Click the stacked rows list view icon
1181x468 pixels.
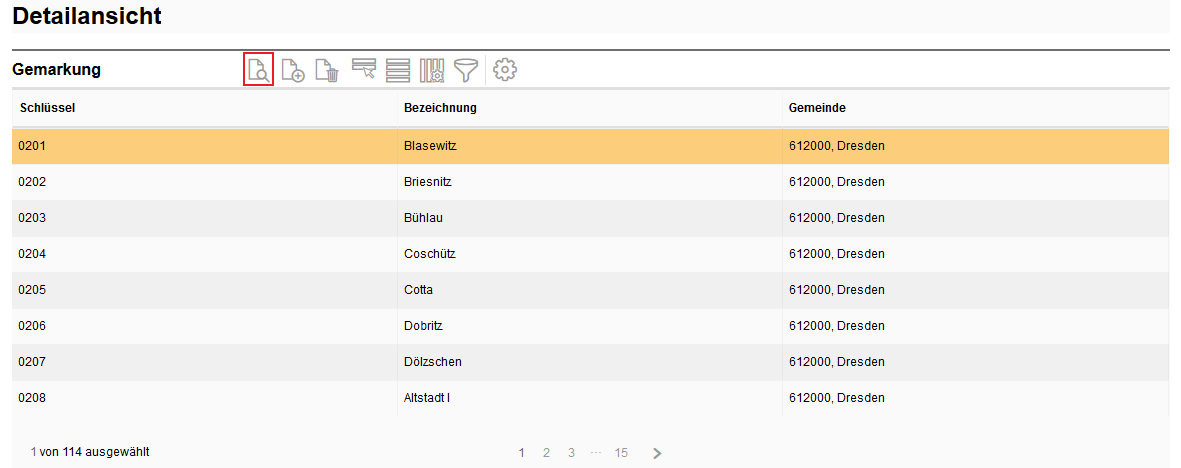(398, 70)
